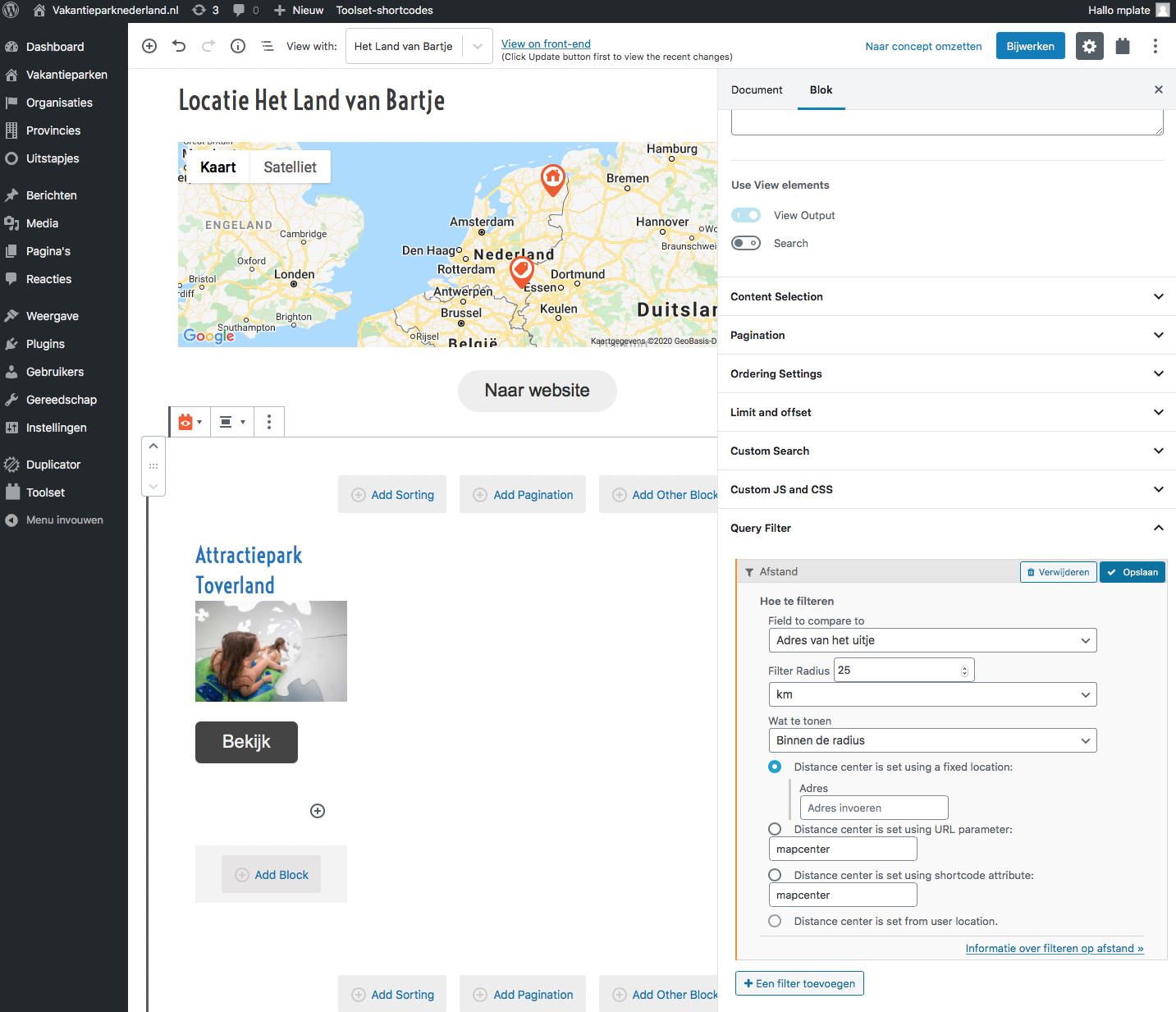Click the Bijwerken update button

click(1030, 46)
